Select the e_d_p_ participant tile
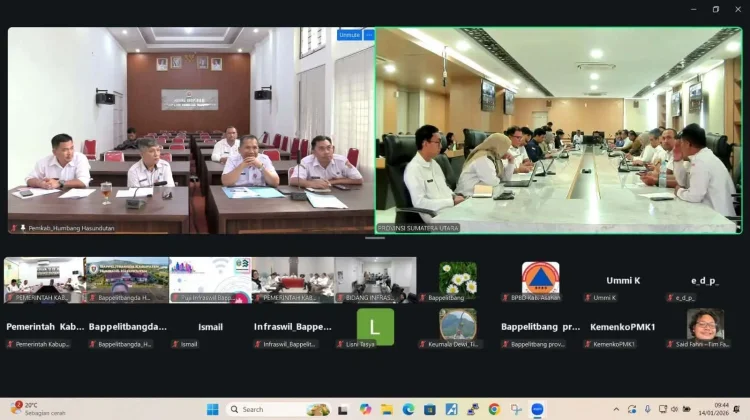This screenshot has width=750, height=420. pyautogui.click(x=705, y=281)
